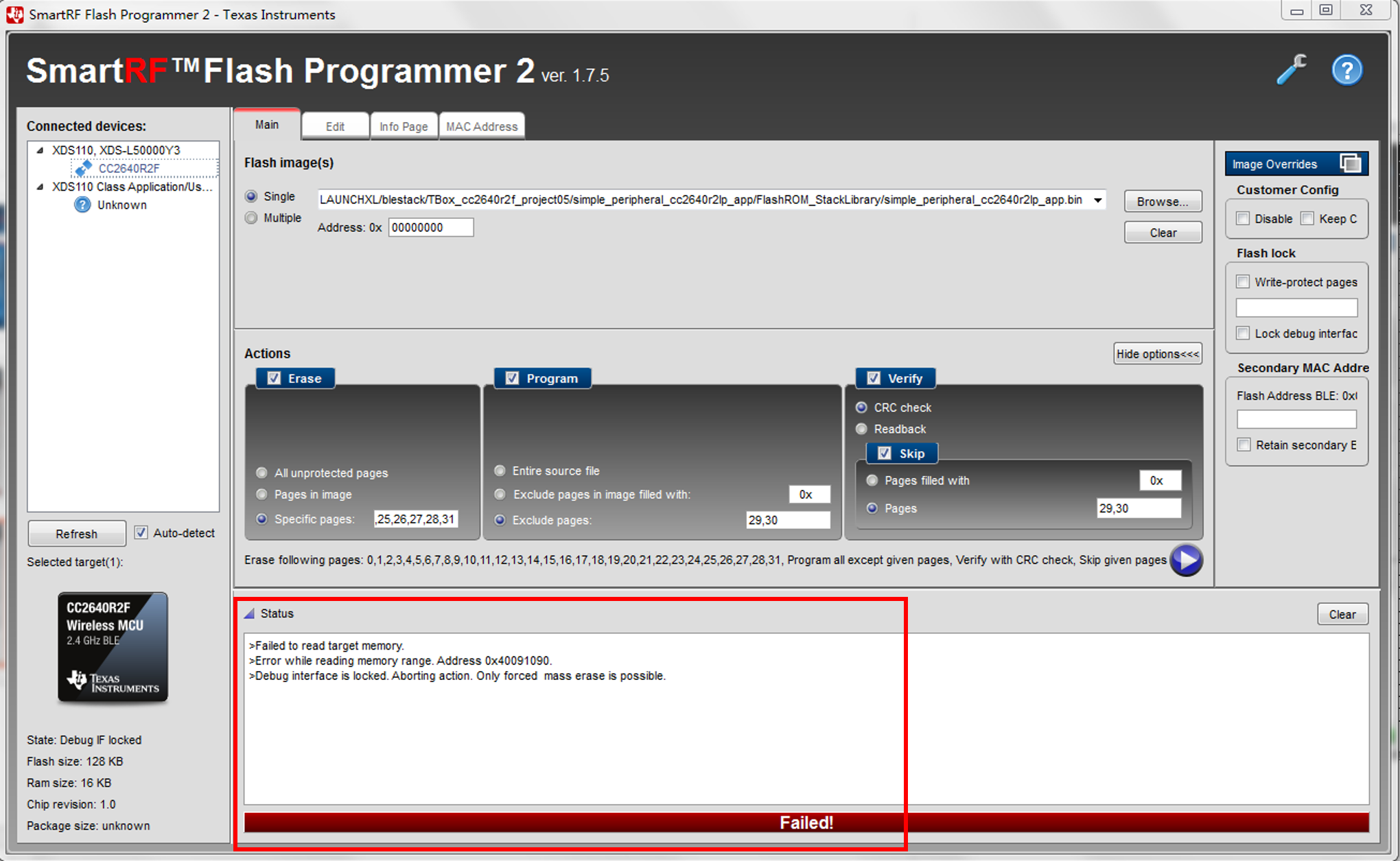
Task: Select the XDS110, XDS-L50000Y3 debugger entry
Action: [x=116, y=150]
